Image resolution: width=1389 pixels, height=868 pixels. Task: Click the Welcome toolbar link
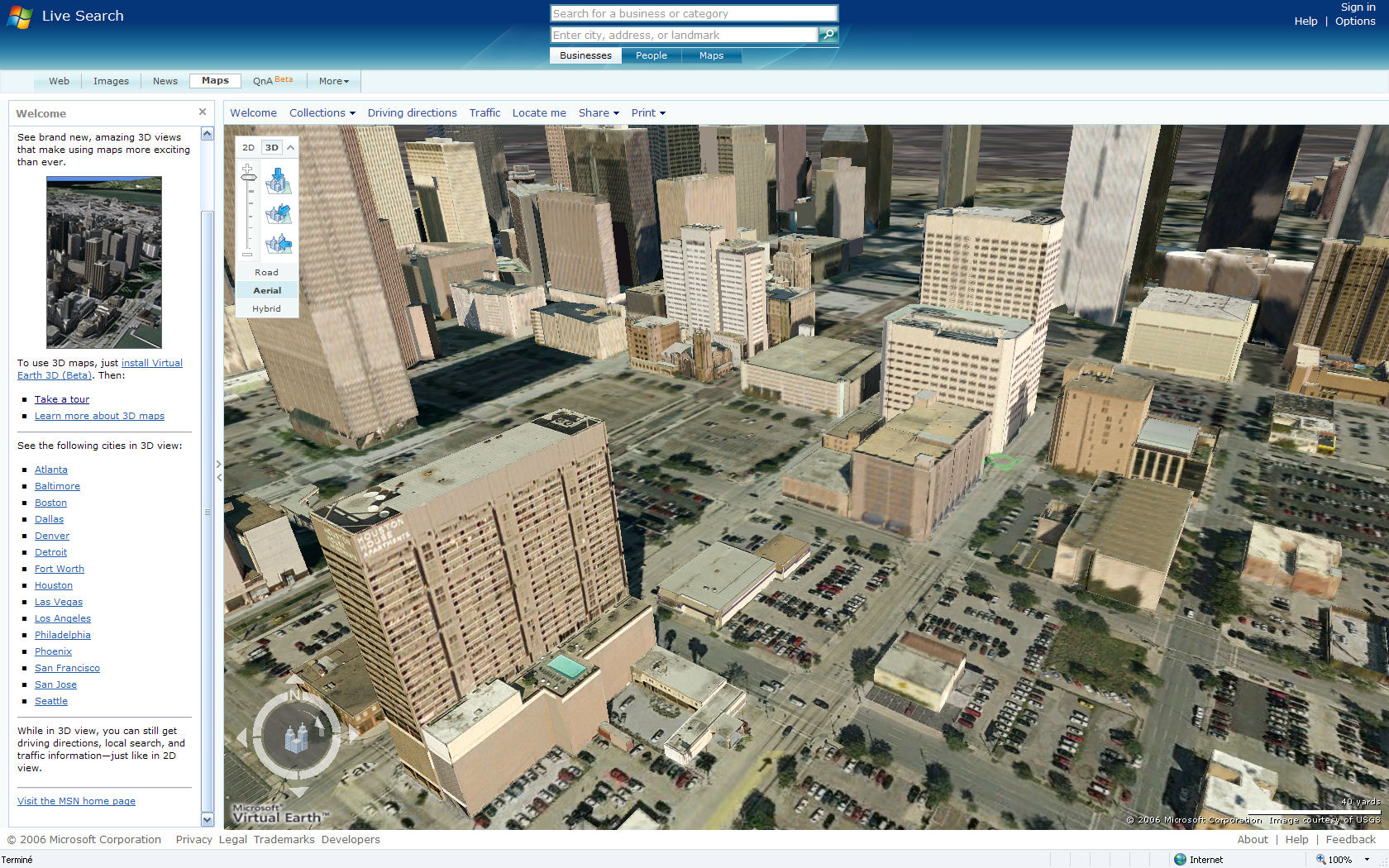pos(253,112)
